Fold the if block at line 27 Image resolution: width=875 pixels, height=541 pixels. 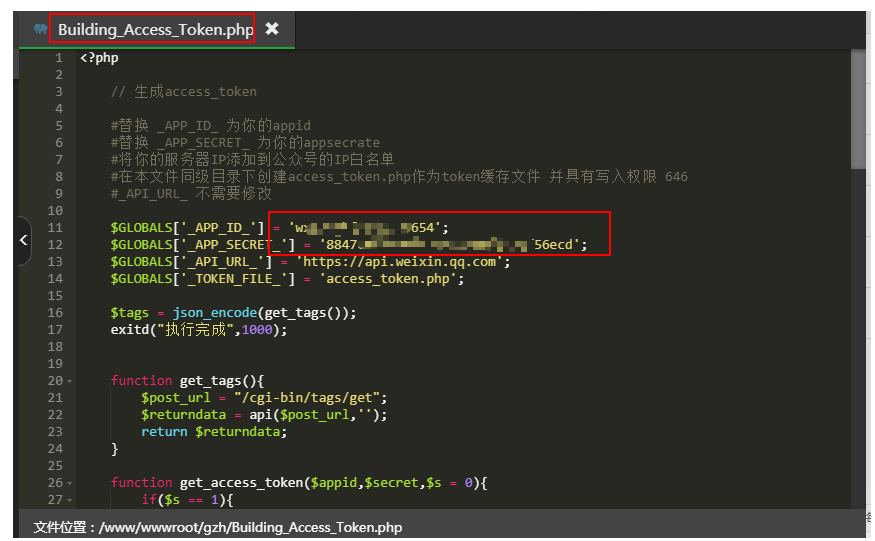(x=69, y=500)
